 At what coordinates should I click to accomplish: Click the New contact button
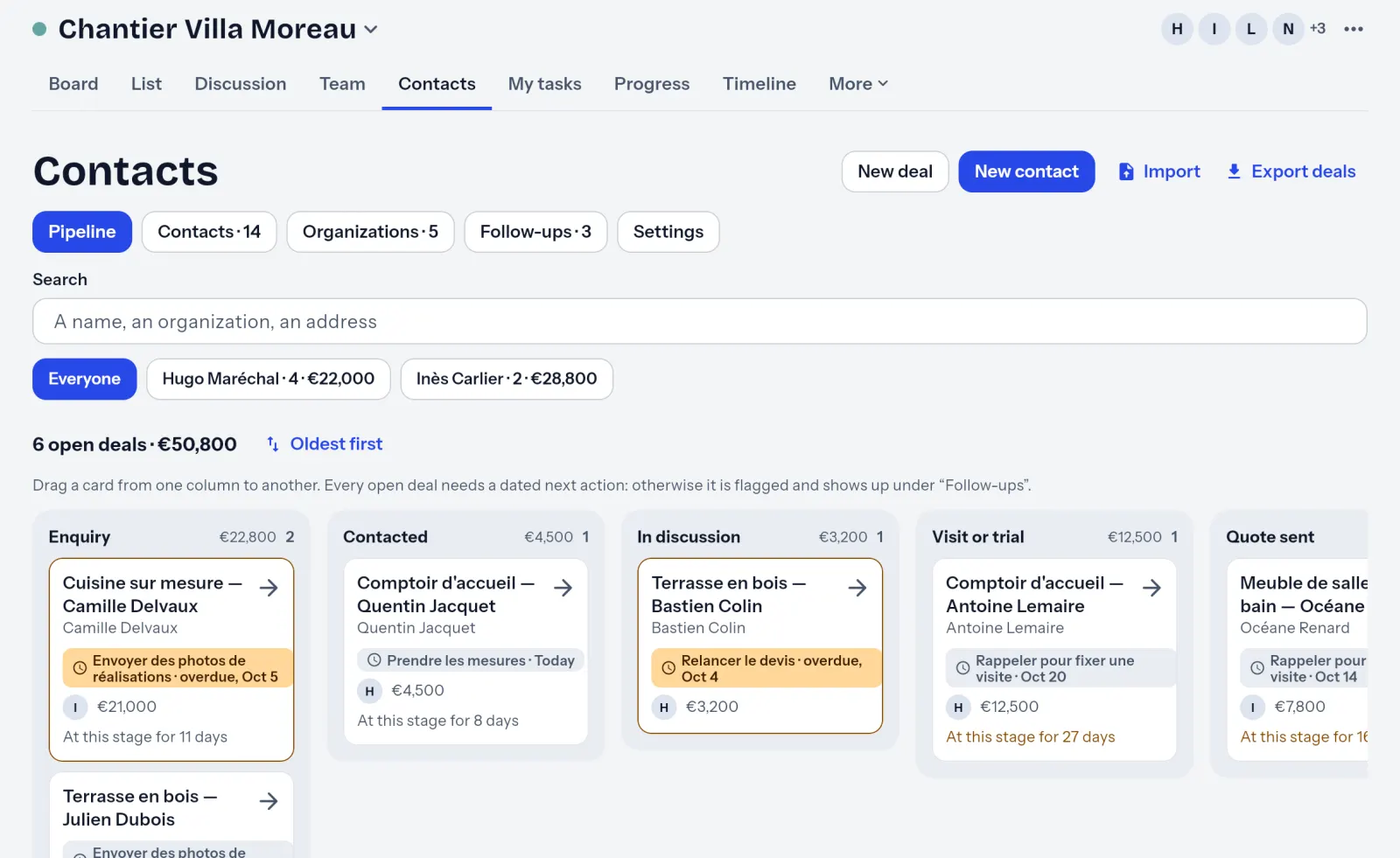click(x=1026, y=171)
